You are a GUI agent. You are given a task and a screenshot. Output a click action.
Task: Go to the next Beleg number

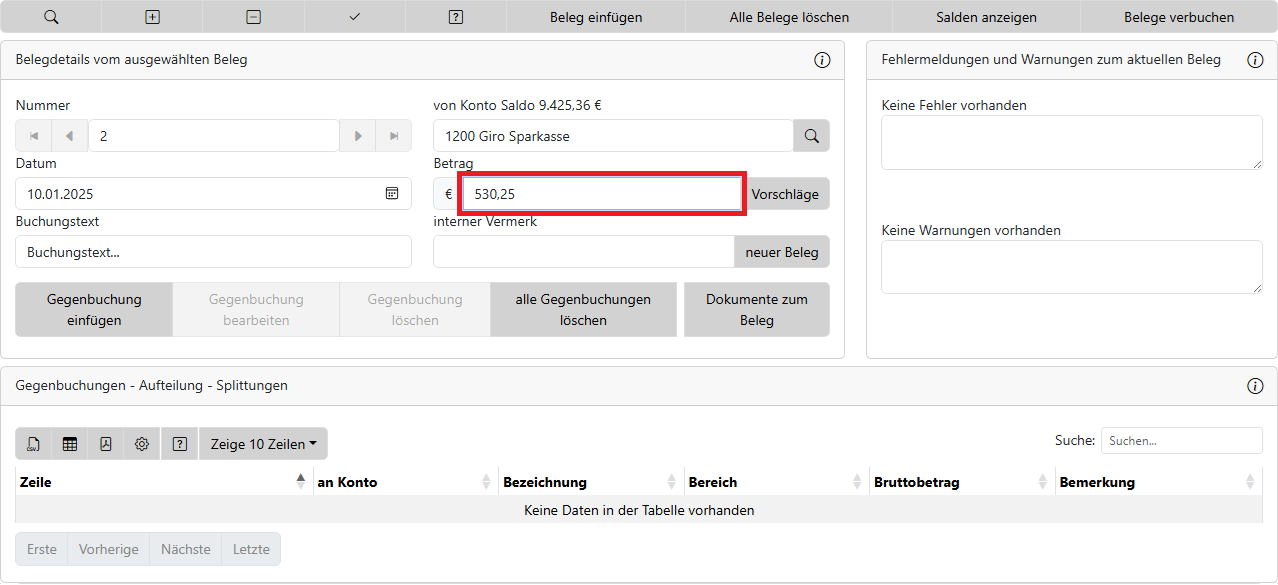point(357,136)
